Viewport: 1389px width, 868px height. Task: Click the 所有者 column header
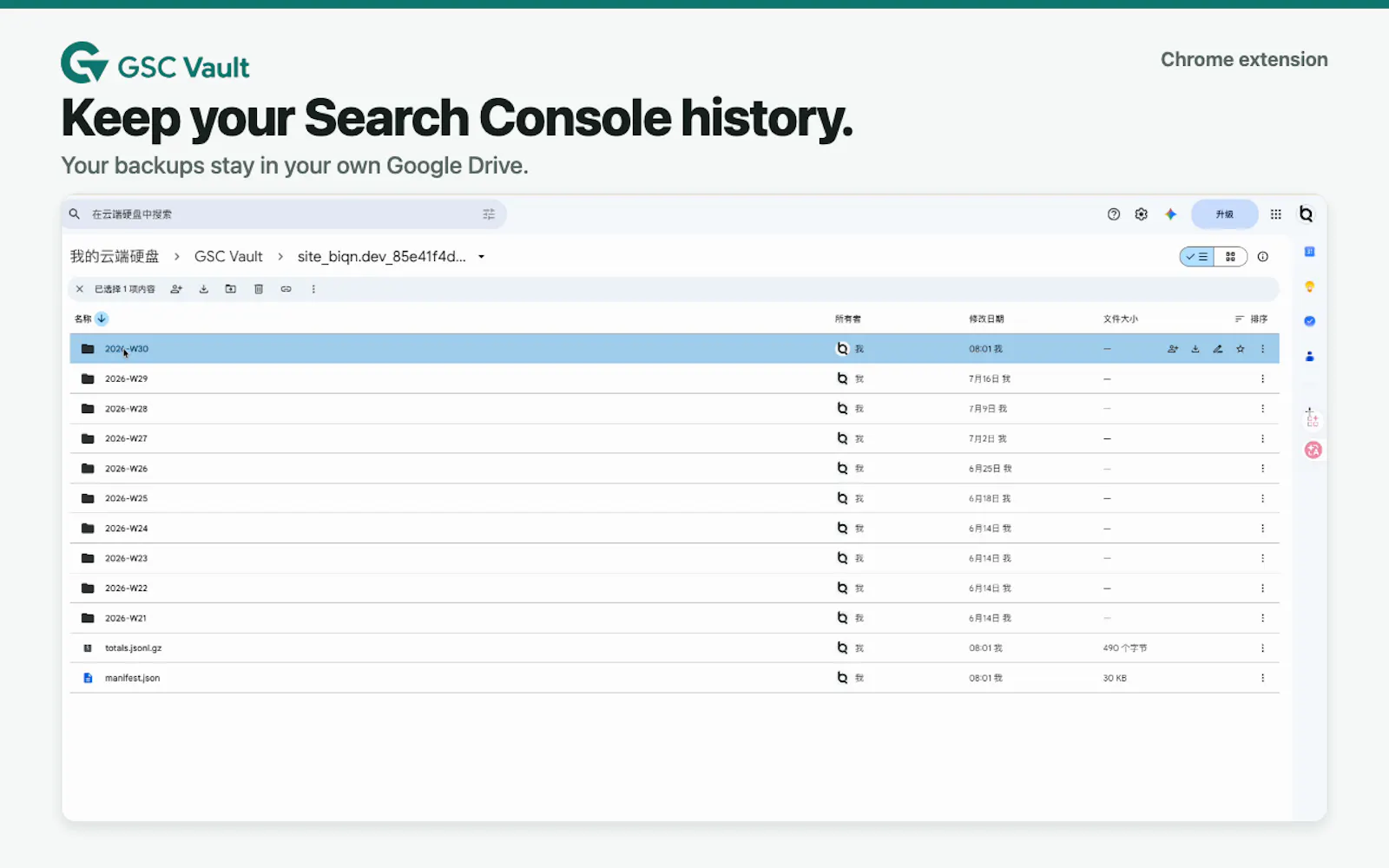[848, 319]
